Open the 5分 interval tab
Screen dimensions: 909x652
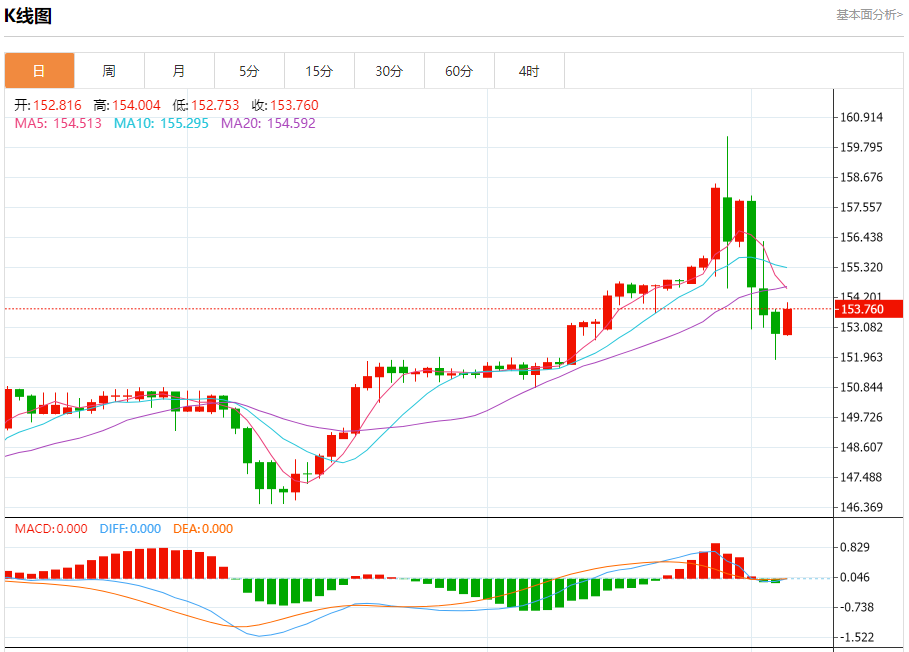(x=249, y=71)
